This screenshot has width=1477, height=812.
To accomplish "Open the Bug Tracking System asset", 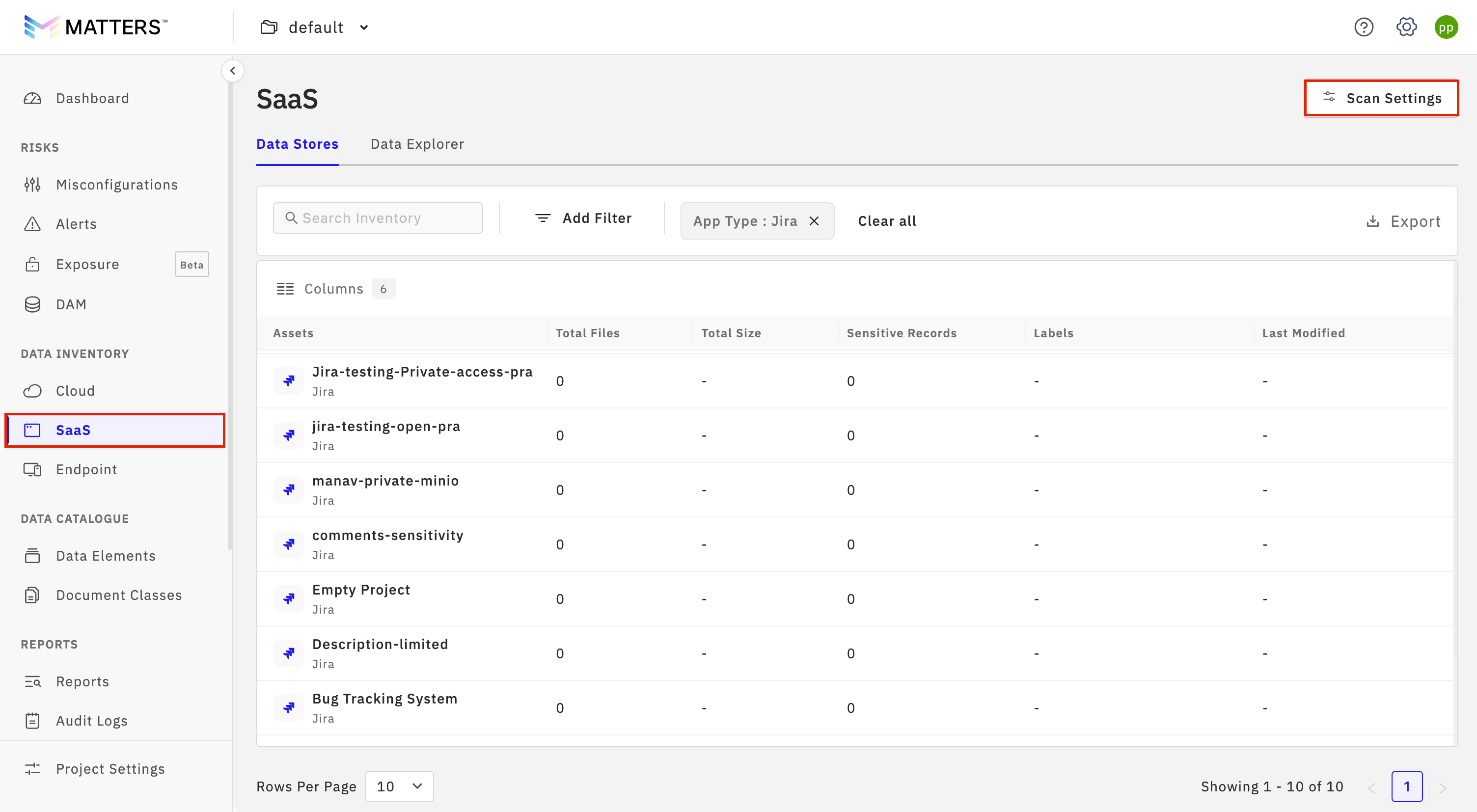I will pos(385,699).
